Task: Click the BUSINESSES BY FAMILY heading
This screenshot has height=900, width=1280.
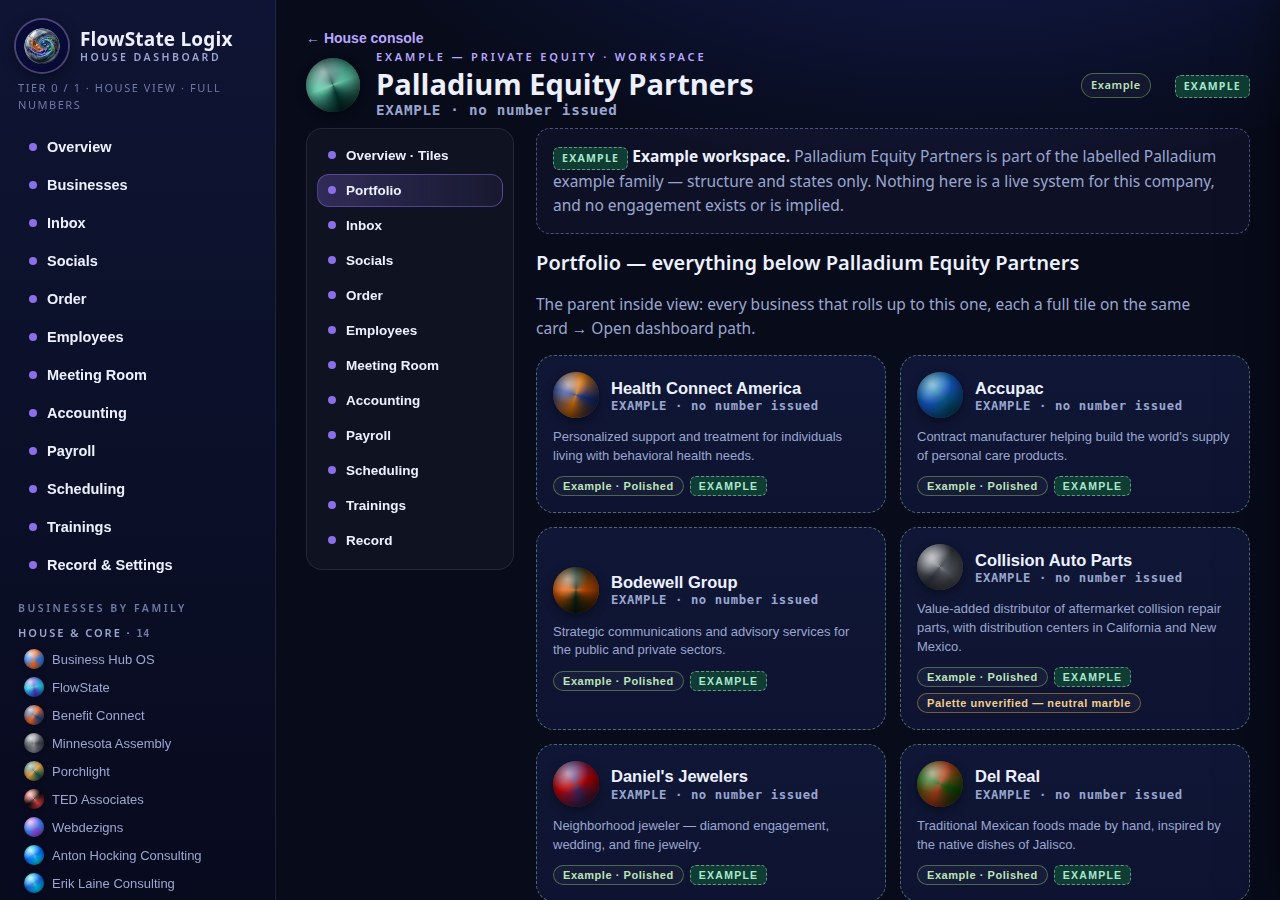Action: [x=102, y=608]
